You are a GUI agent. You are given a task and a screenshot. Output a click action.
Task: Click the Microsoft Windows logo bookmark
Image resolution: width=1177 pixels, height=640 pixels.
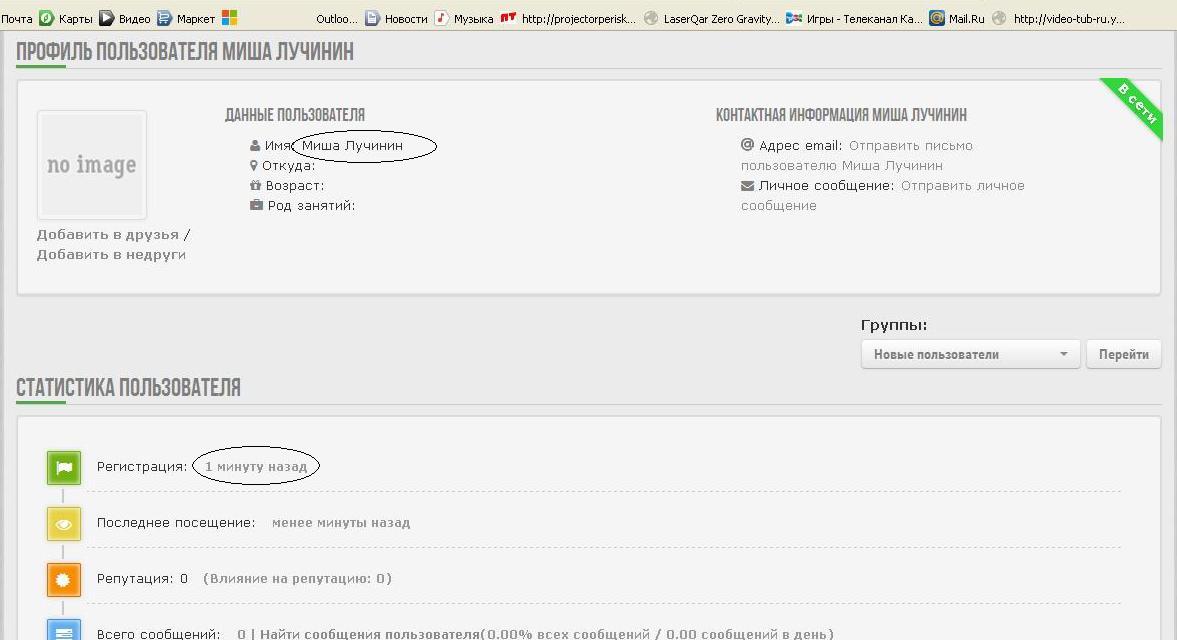click(229, 18)
